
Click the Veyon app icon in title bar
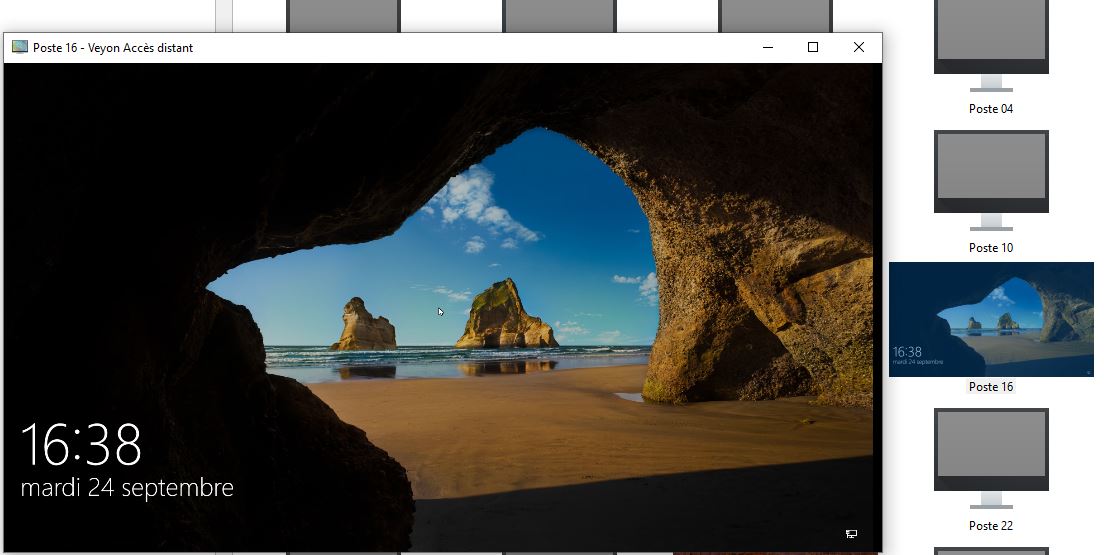(x=19, y=47)
